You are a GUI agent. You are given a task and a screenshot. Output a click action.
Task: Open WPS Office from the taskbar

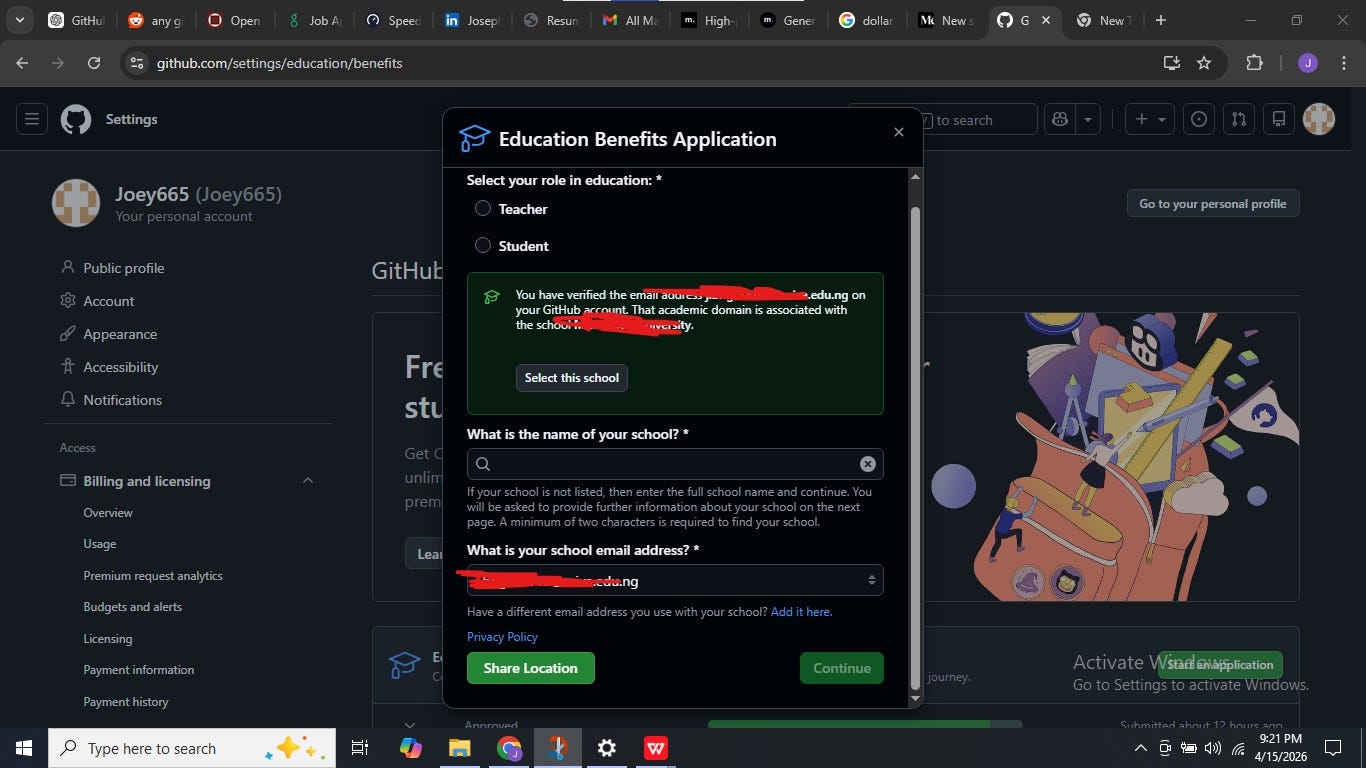[656, 748]
